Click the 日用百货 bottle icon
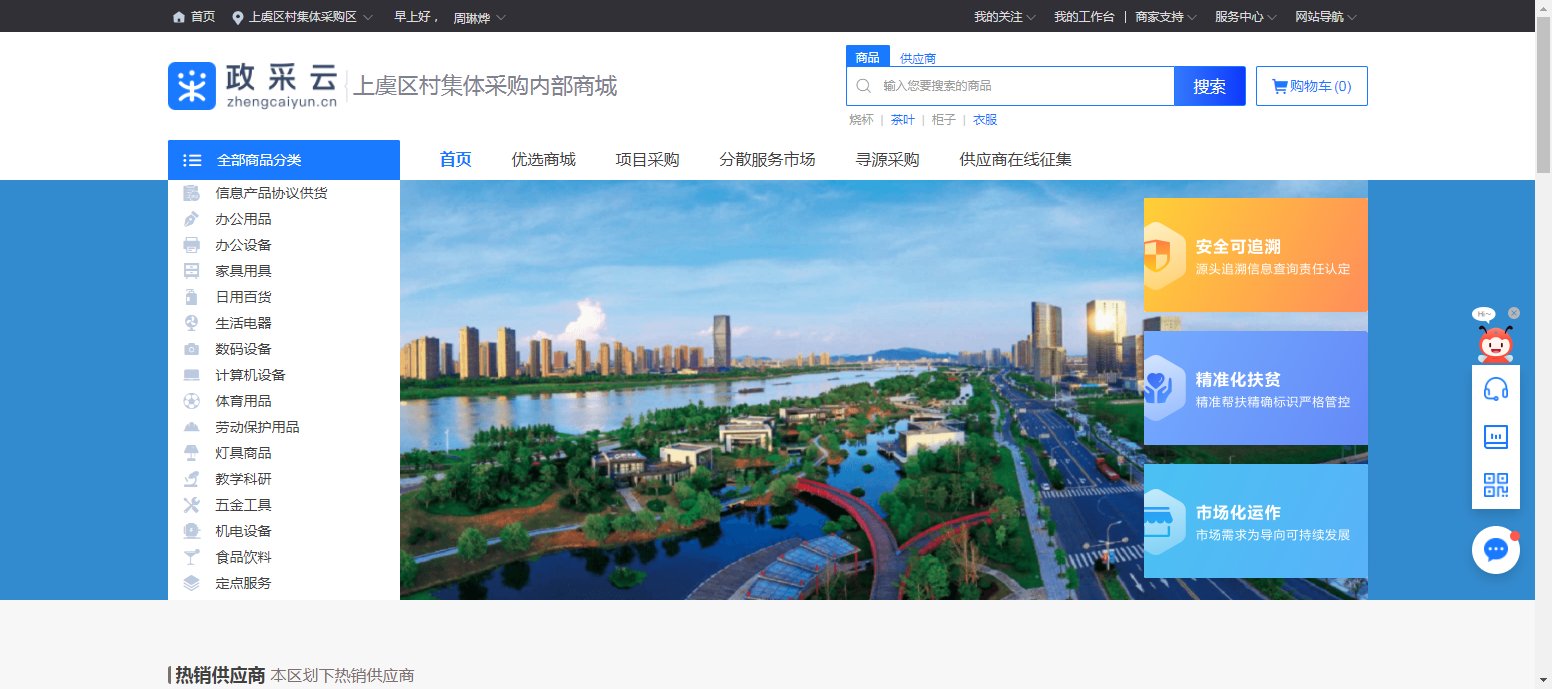Screen dimensions: 1552x689 (x=191, y=297)
